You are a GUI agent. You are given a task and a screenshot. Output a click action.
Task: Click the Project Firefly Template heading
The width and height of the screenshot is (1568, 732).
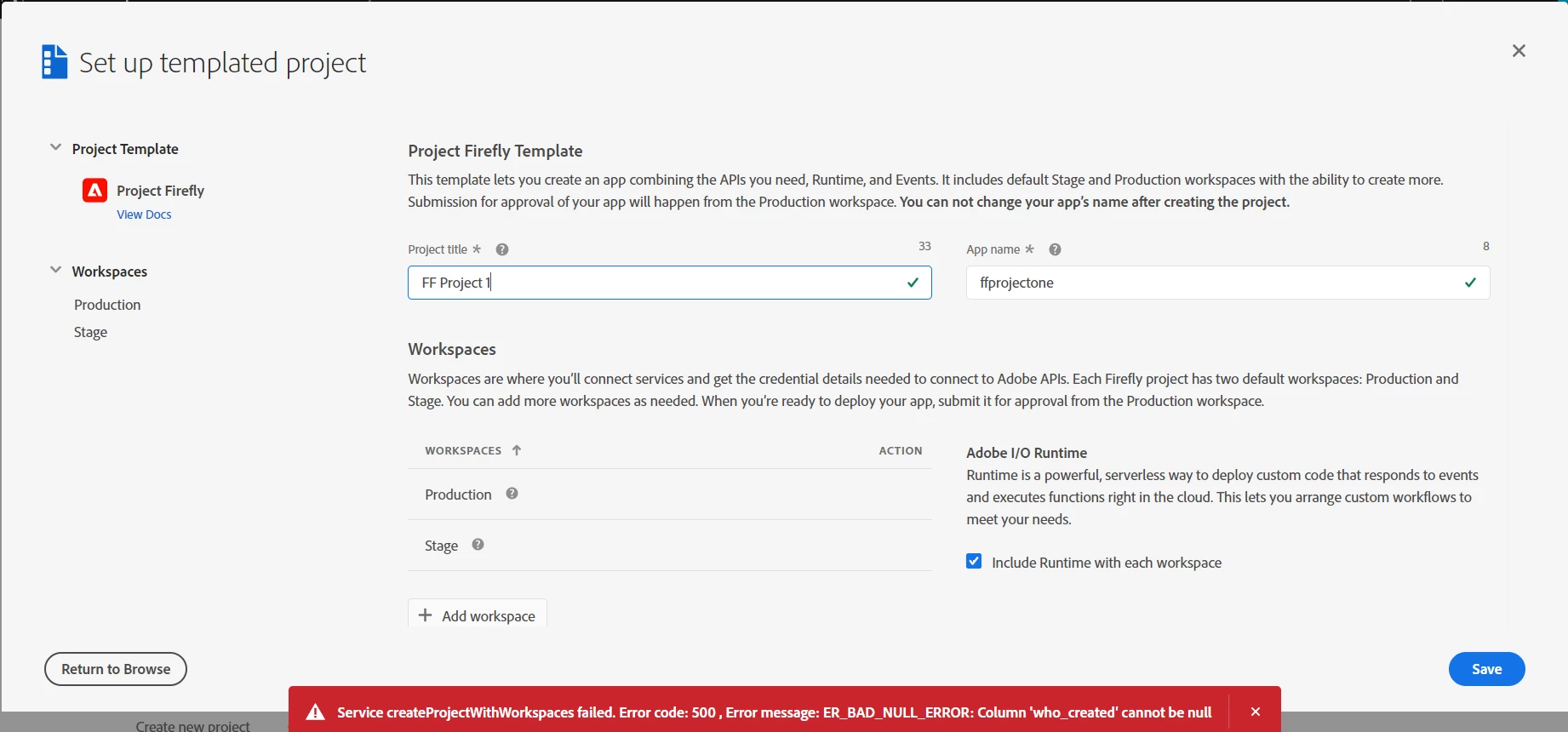pos(495,151)
